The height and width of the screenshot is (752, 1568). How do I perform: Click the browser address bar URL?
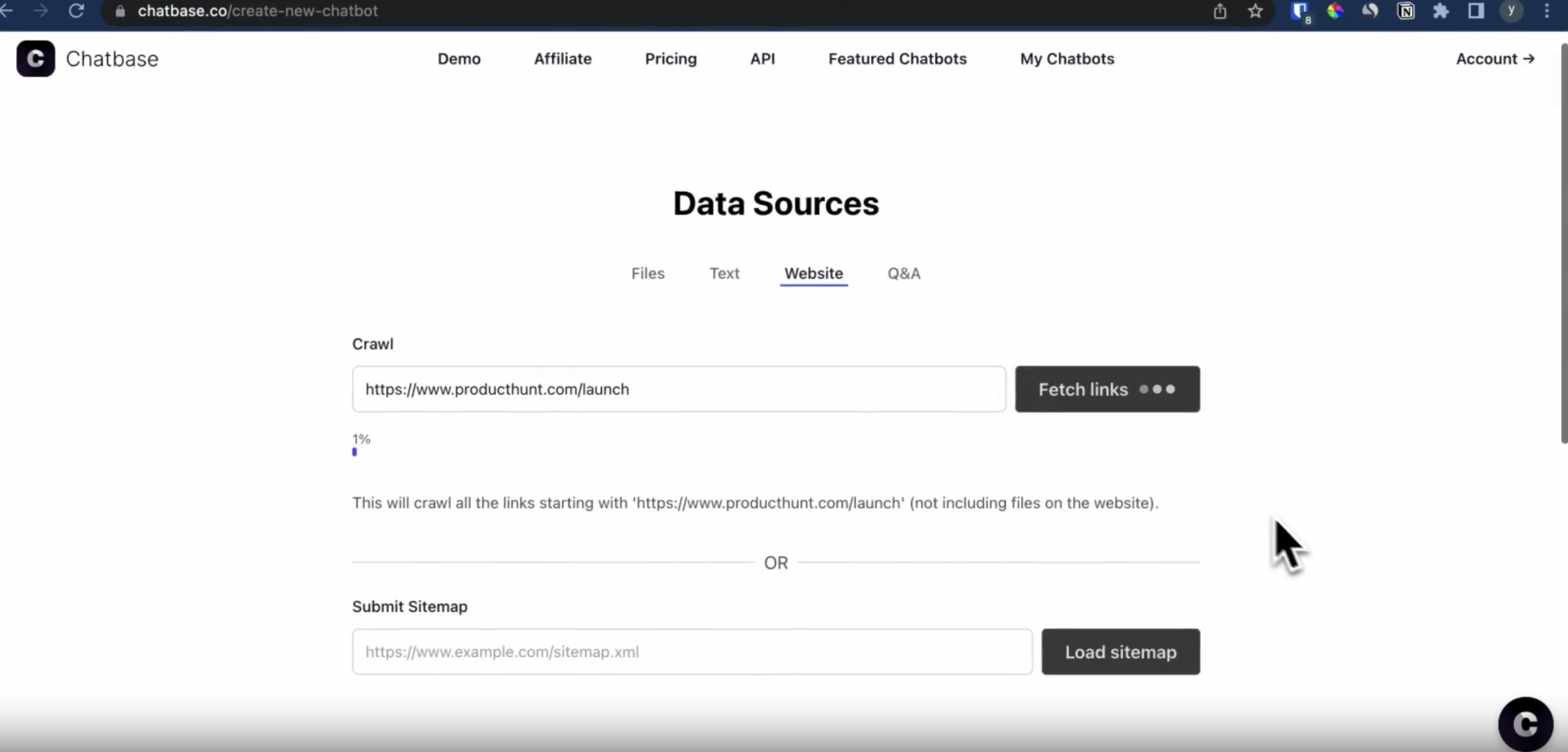pos(258,11)
